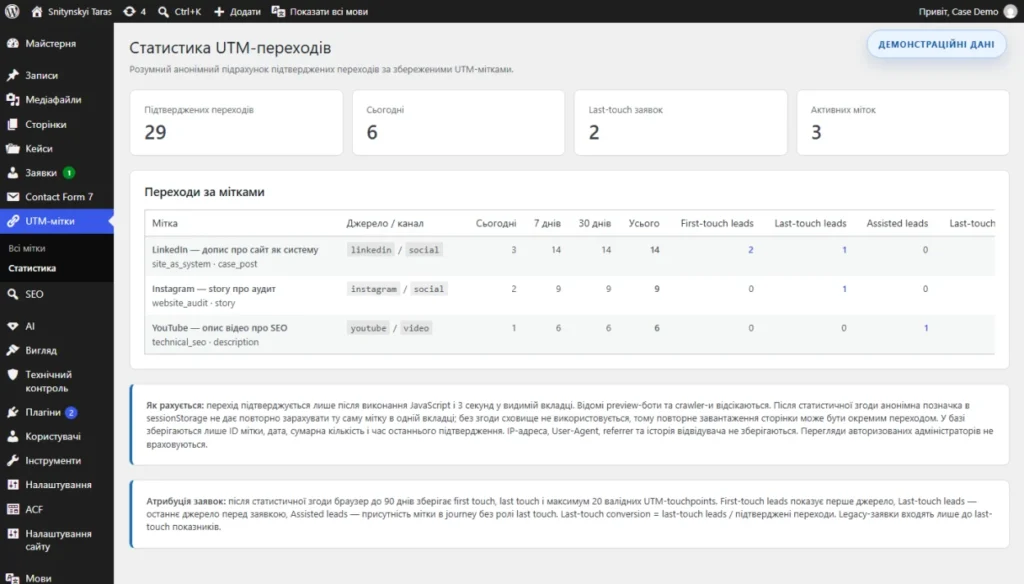Click the Технічний контроль shield icon
Screen dimensions: 1024x584
coord(12,374)
